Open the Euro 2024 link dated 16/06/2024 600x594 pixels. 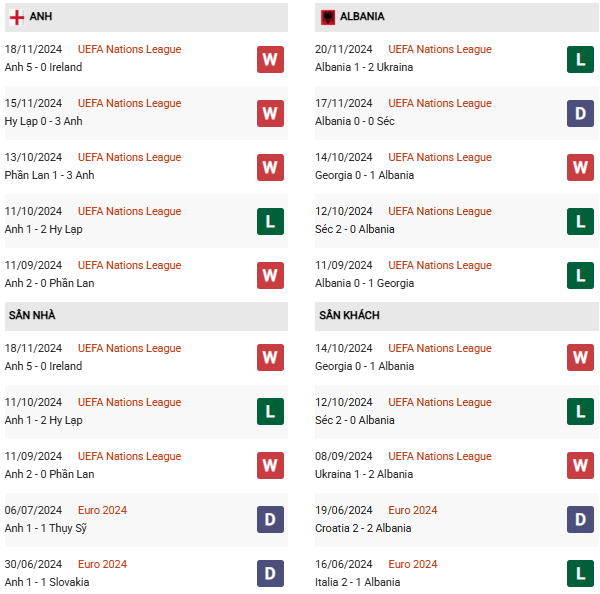pos(412,564)
